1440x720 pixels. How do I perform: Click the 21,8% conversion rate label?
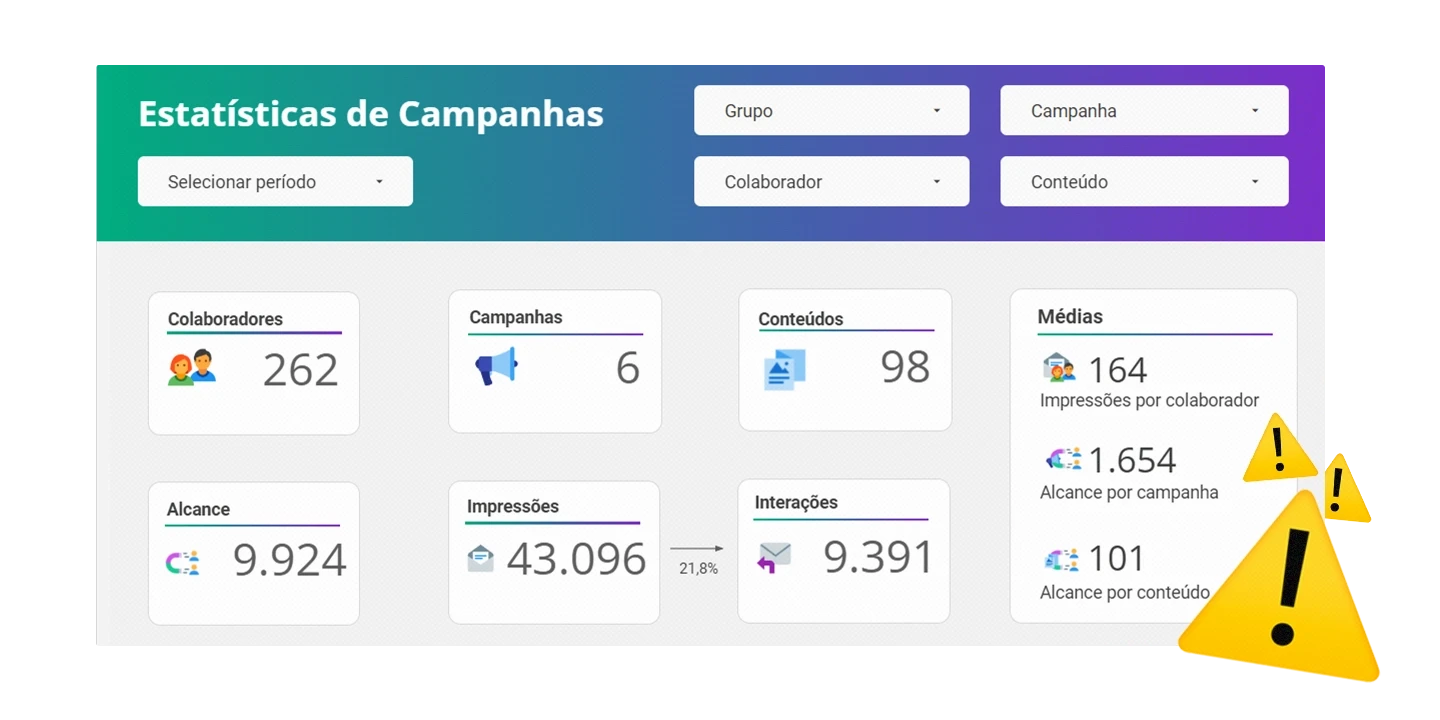click(x=698, y=568)
